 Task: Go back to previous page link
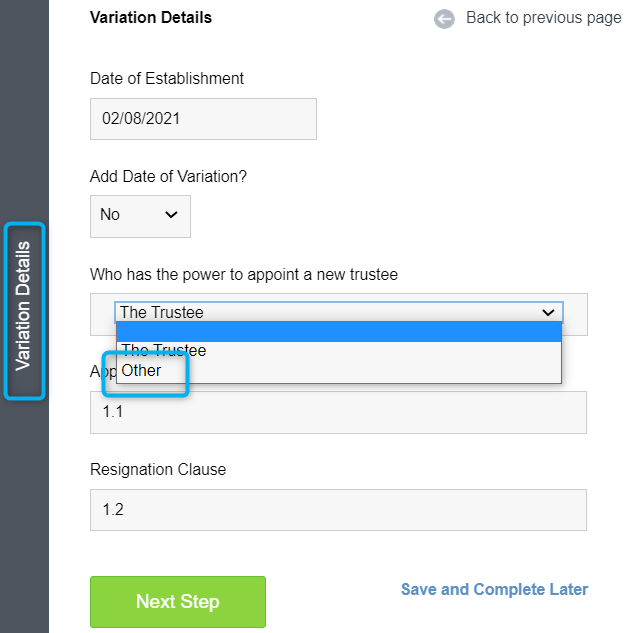pyautogui.click(x=543, y=18)
